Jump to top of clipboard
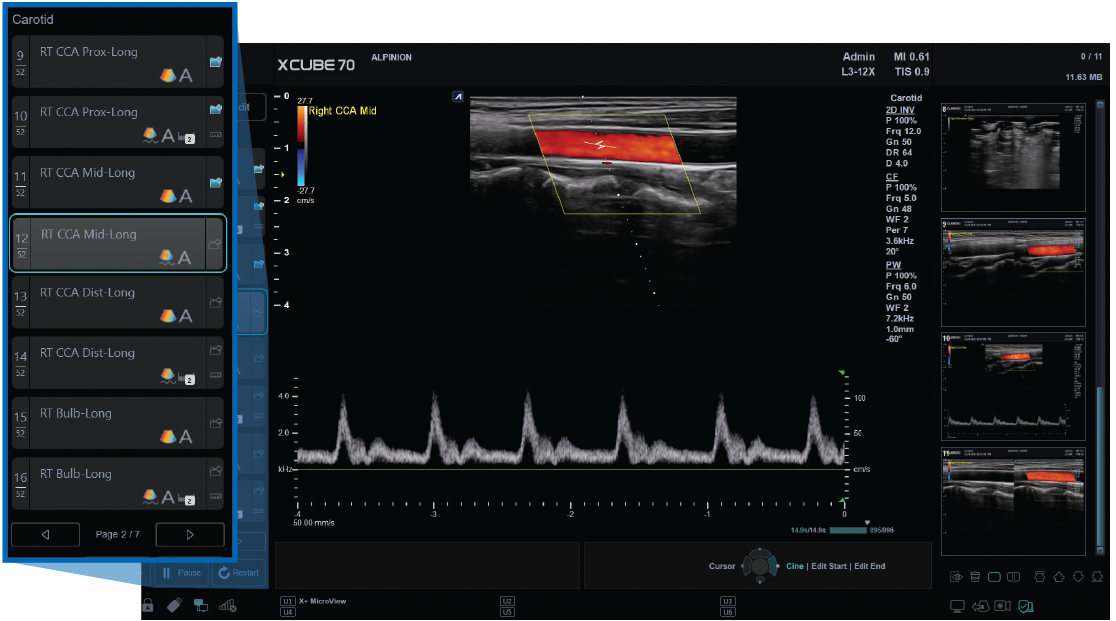 [x=1040, y=577]
